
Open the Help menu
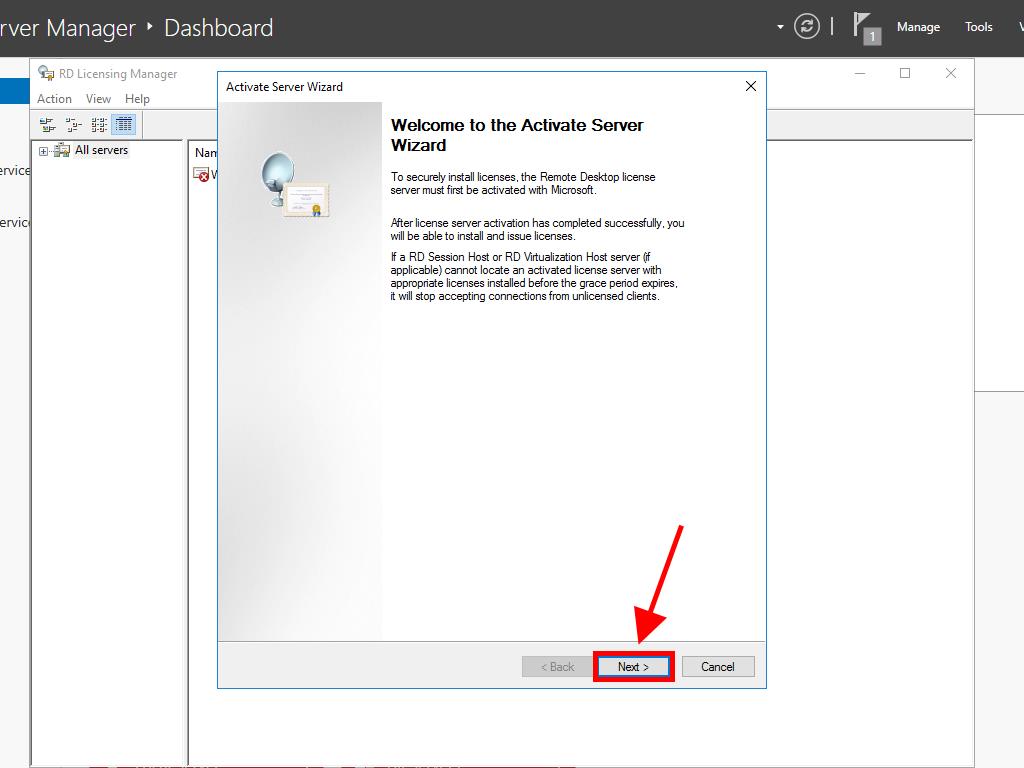(x=137, y=99)
